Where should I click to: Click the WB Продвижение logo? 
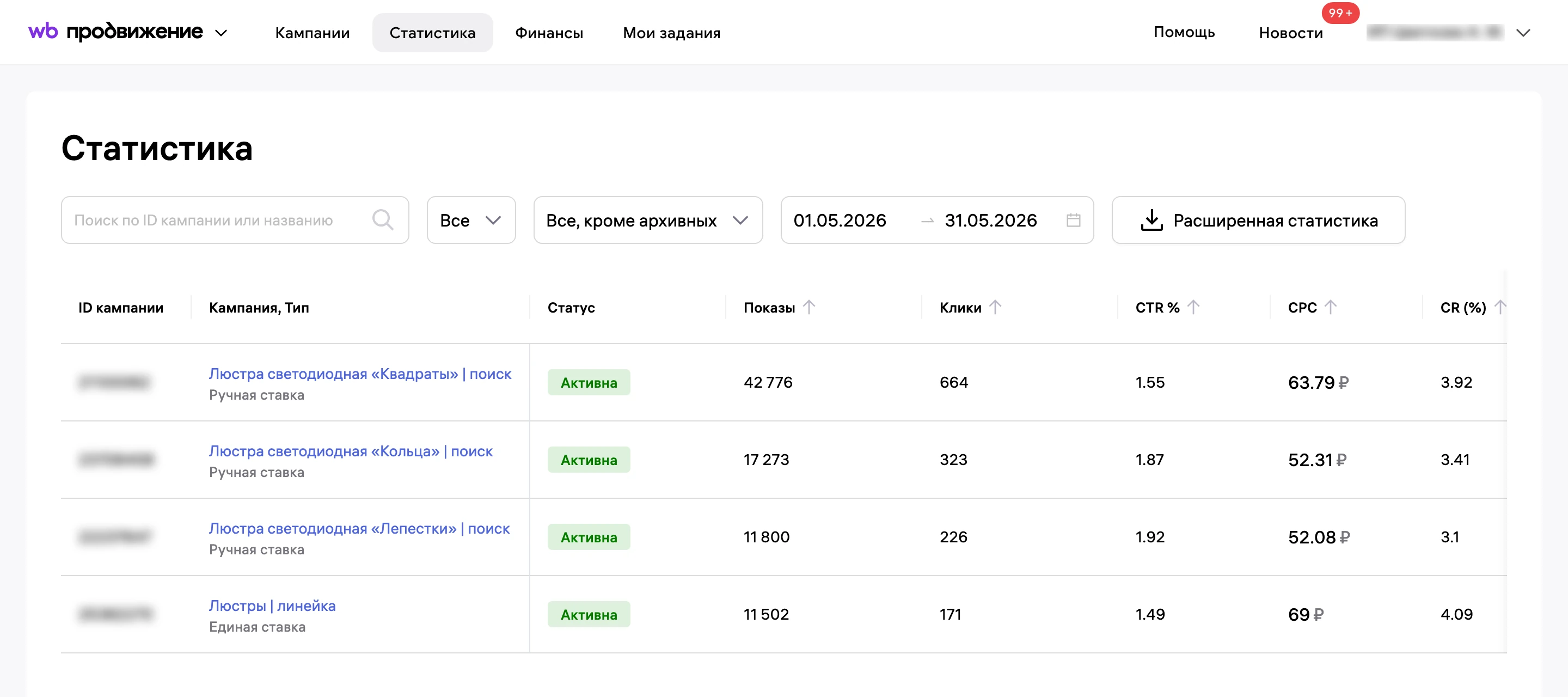(115, 32)
